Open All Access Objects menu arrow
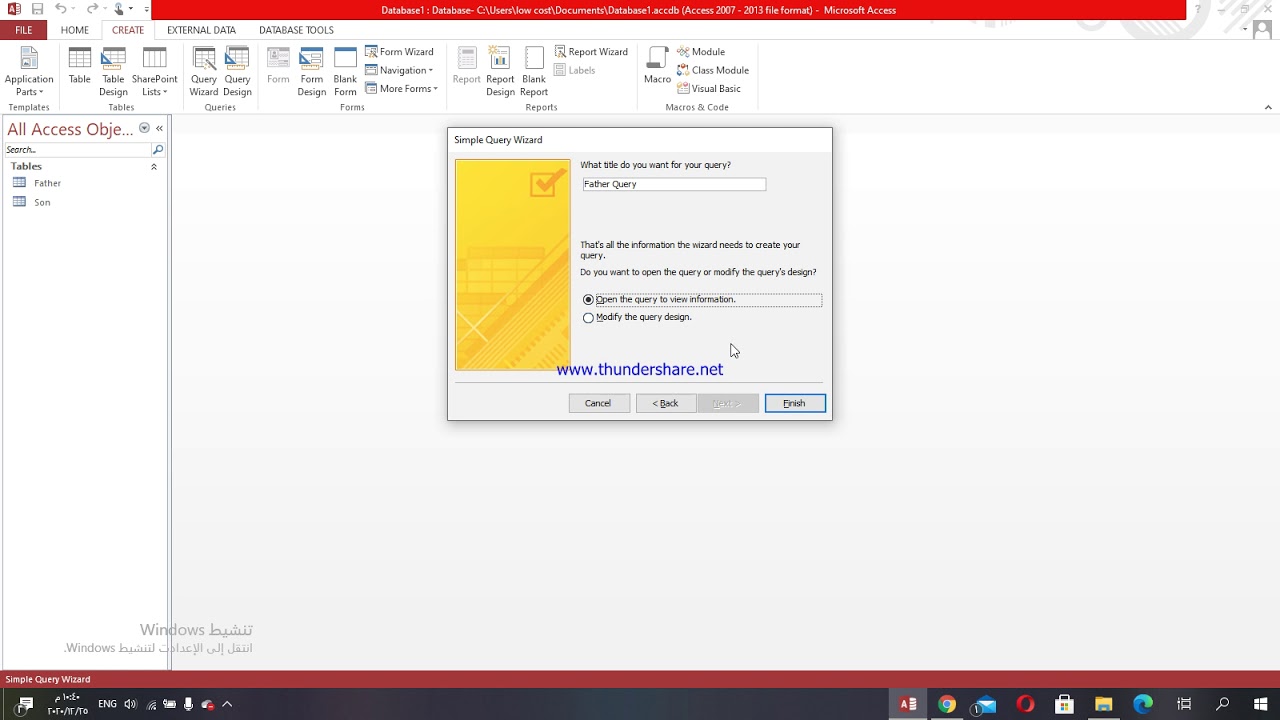 (x=144, y=128)
